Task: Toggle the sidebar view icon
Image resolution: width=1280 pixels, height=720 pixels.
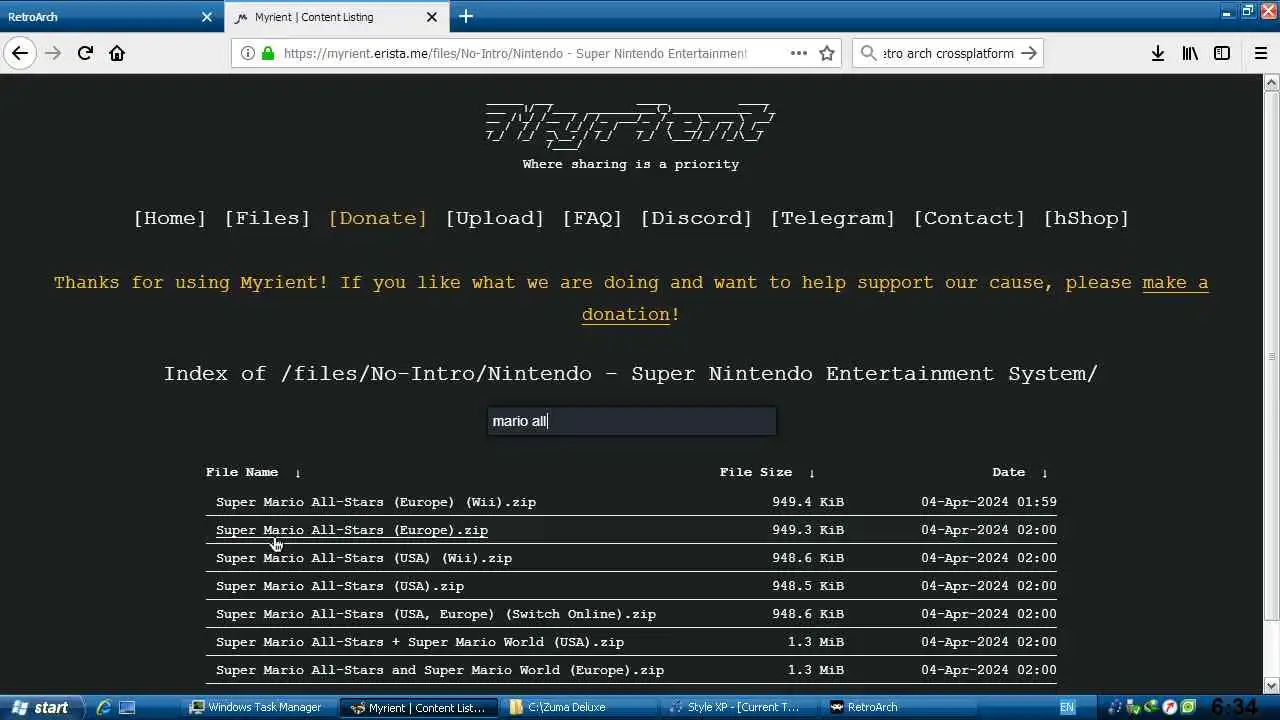Action: [1222, 53]
